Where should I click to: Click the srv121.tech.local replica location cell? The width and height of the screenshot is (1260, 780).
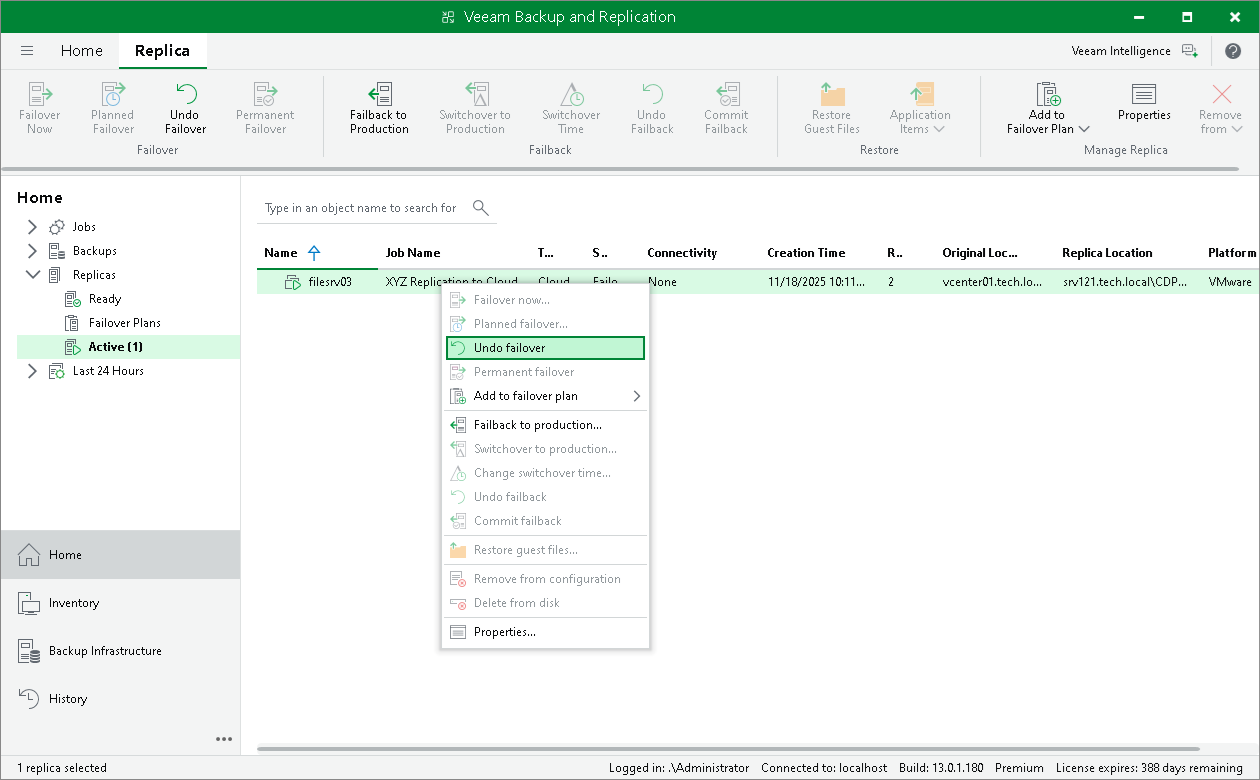click(x=1127, y=282)
